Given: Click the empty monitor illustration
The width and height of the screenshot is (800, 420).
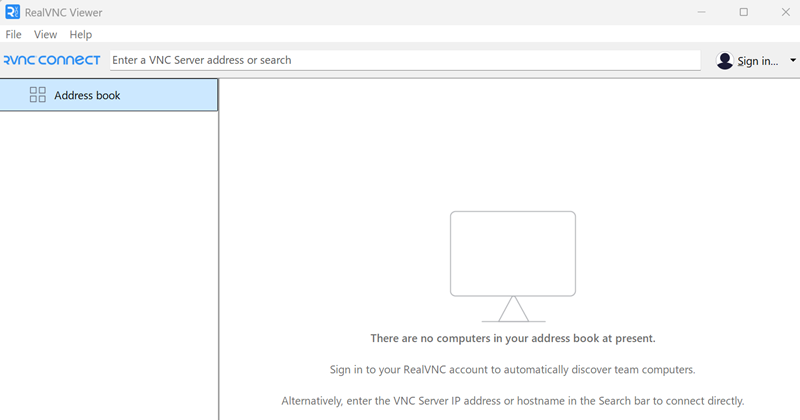Looking at the screenshot, I should (513, 266).
